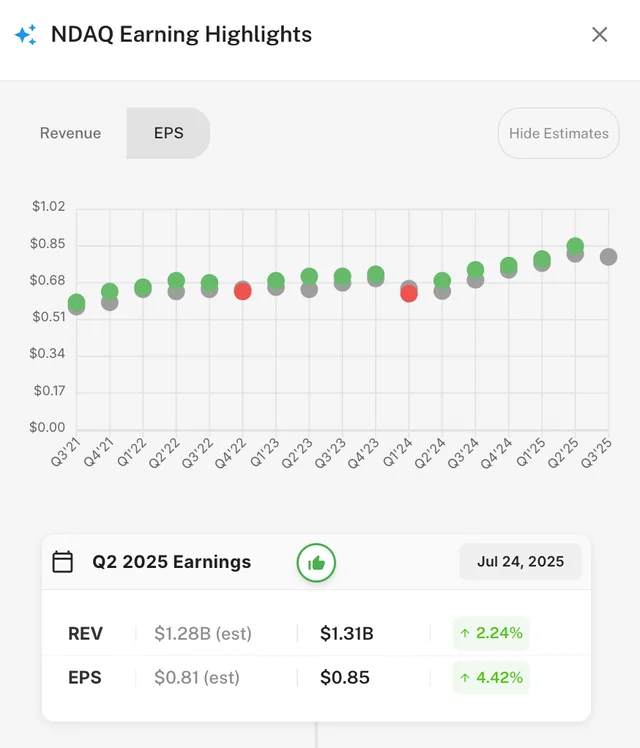Screen dimensions: 640x748
Task: Select the Q2'25 green EPS dot
Action: (x=575, y=246)
